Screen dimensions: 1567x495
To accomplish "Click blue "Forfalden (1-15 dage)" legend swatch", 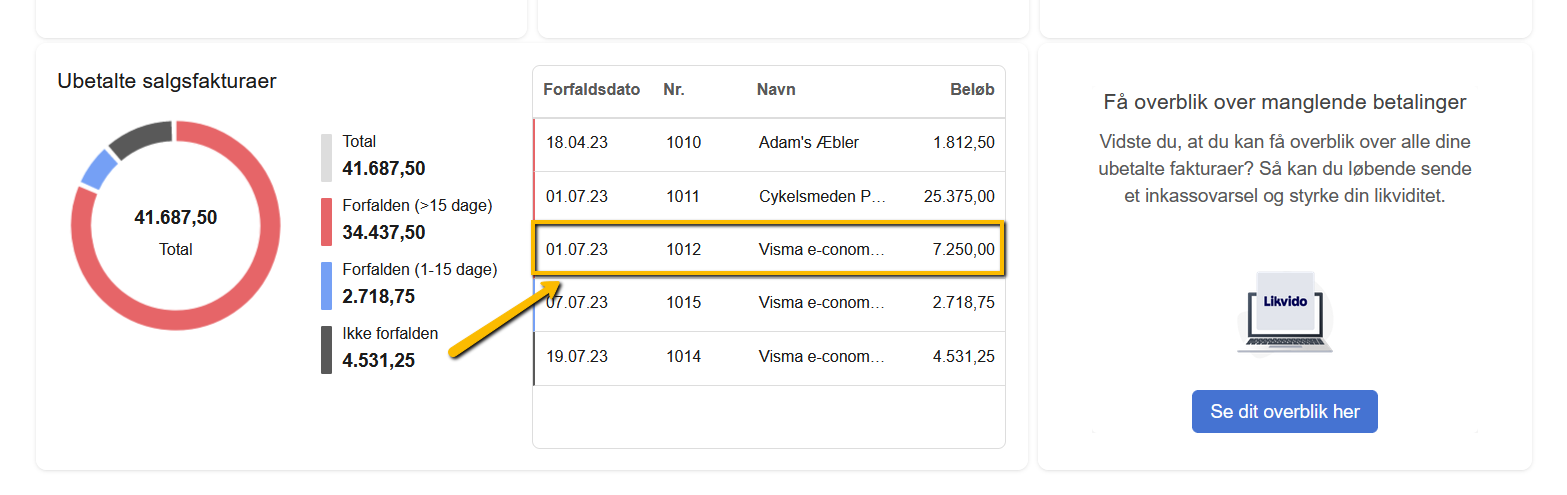I will [x=326, y=286].
